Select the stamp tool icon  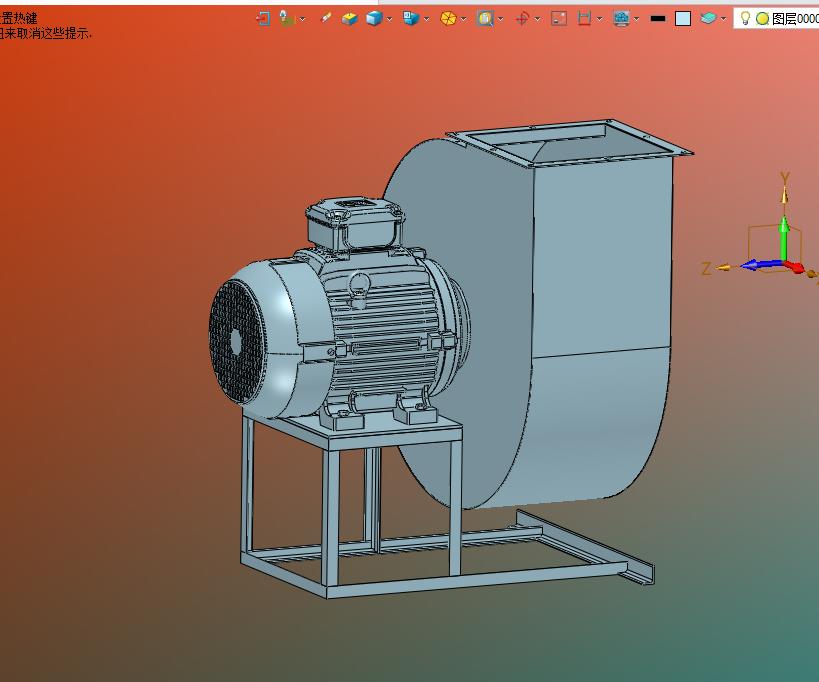pyautogui.click(x=287, y=18)
